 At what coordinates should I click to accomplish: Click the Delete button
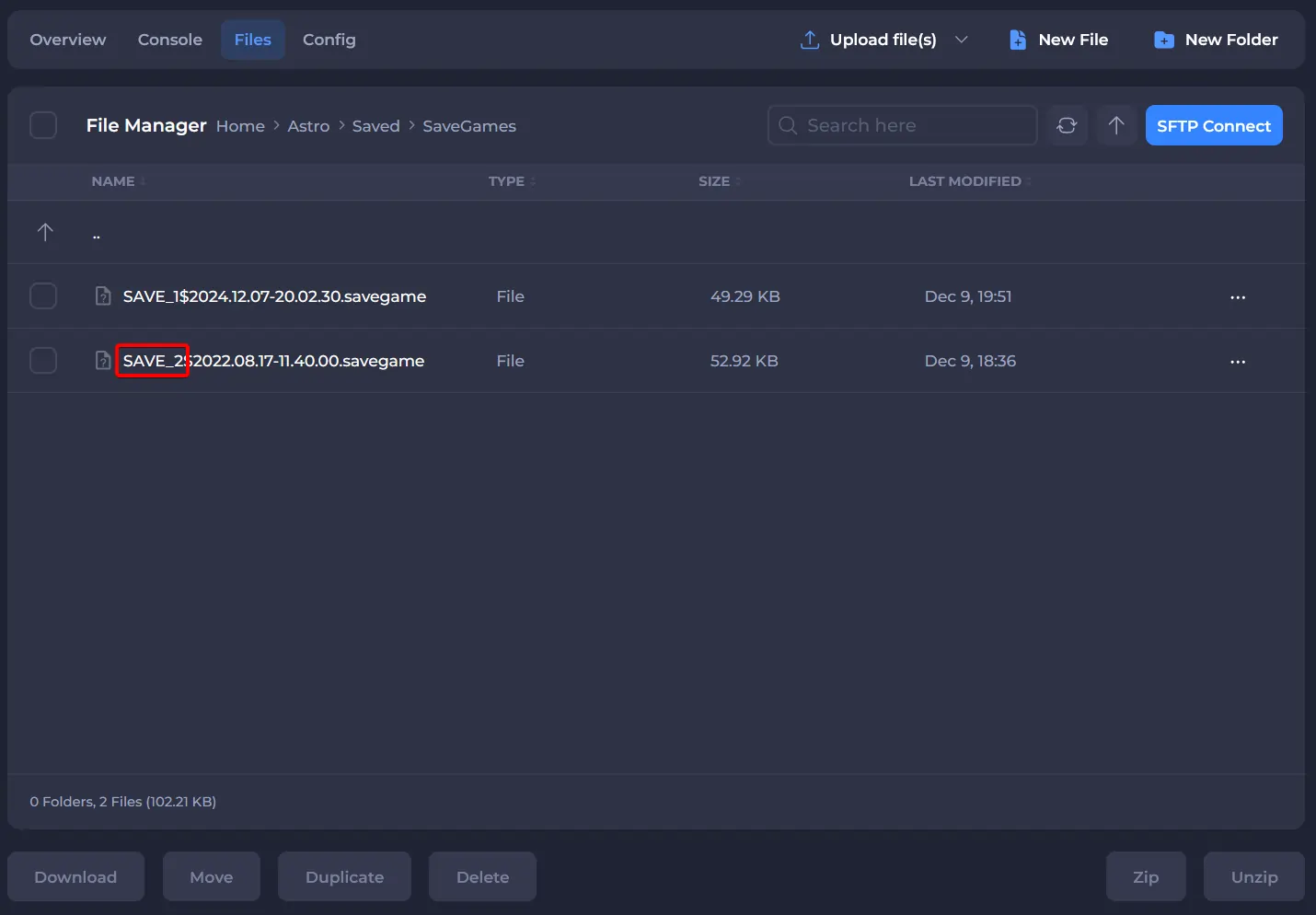point(482,877)
